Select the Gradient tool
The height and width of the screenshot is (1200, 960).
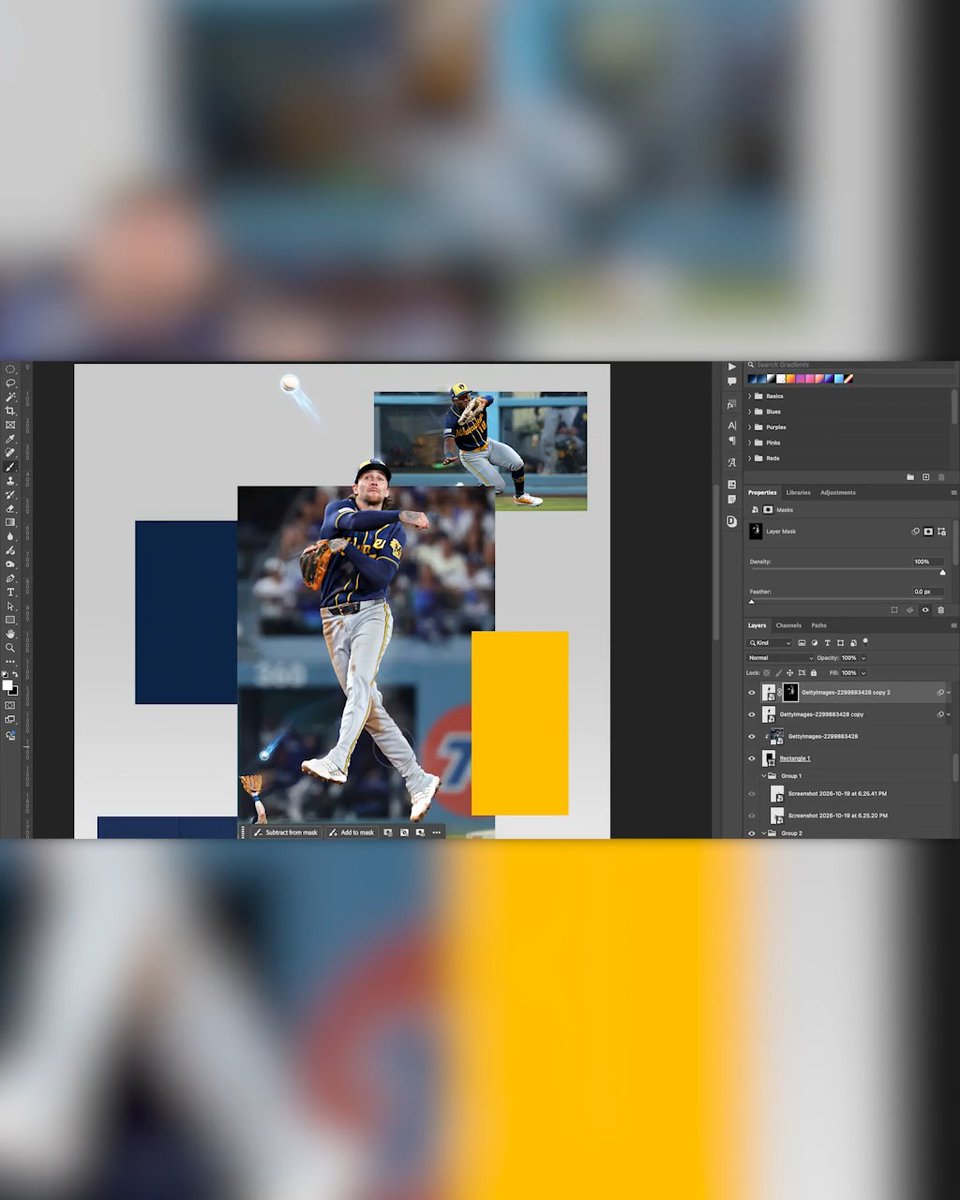point(10,522)
